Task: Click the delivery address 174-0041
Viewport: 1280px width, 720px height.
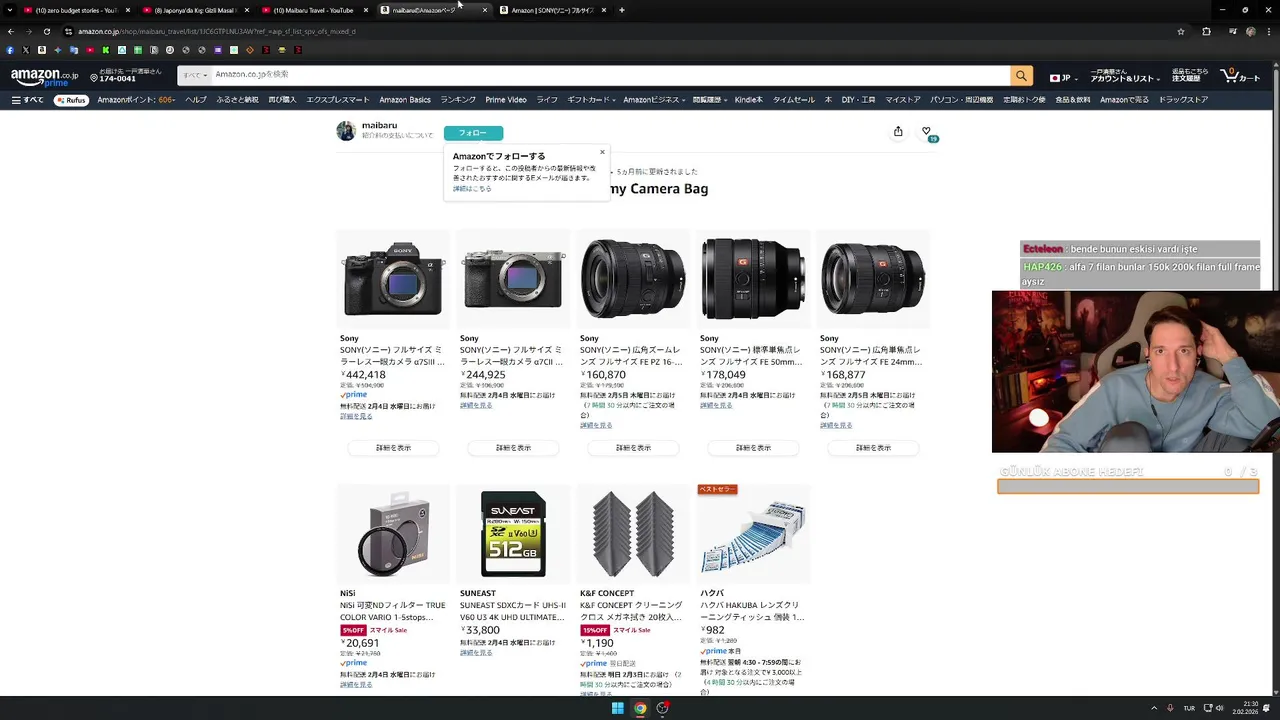Action: 125,76
